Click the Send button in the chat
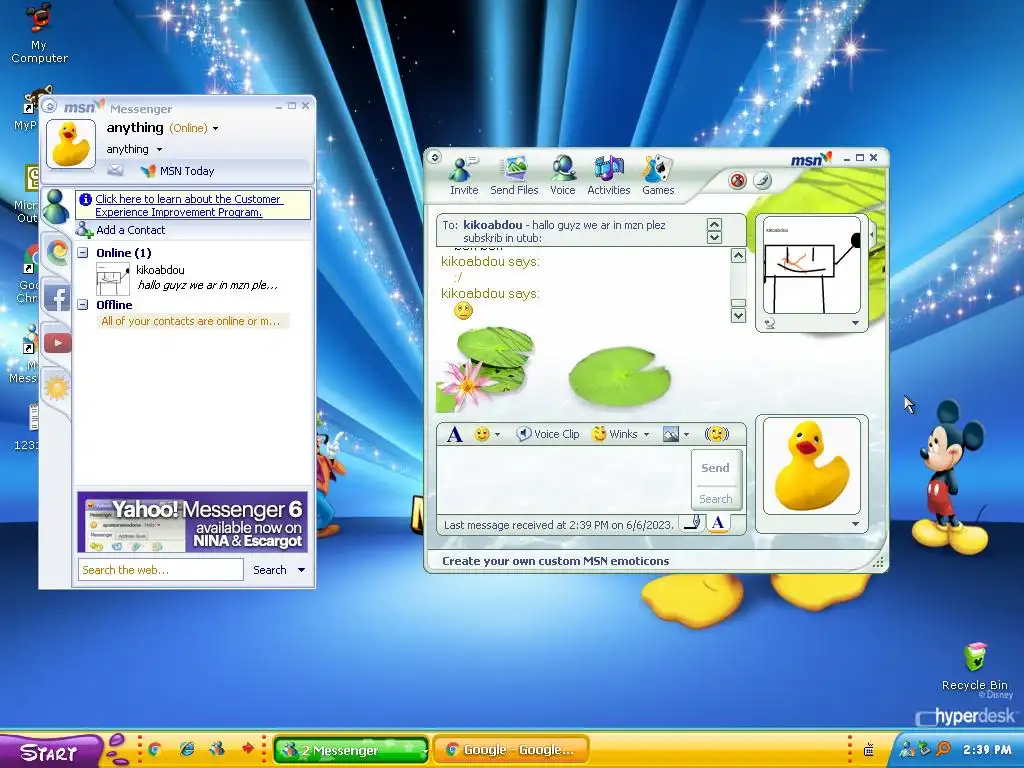Screen dimensions: 1024x768 (715, 468)
